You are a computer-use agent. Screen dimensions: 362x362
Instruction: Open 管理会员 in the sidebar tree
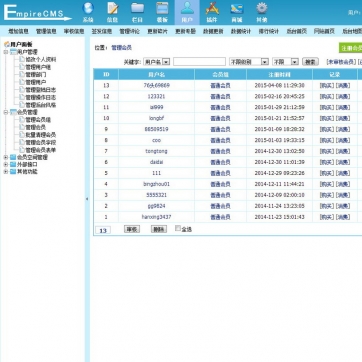[36, 127]
